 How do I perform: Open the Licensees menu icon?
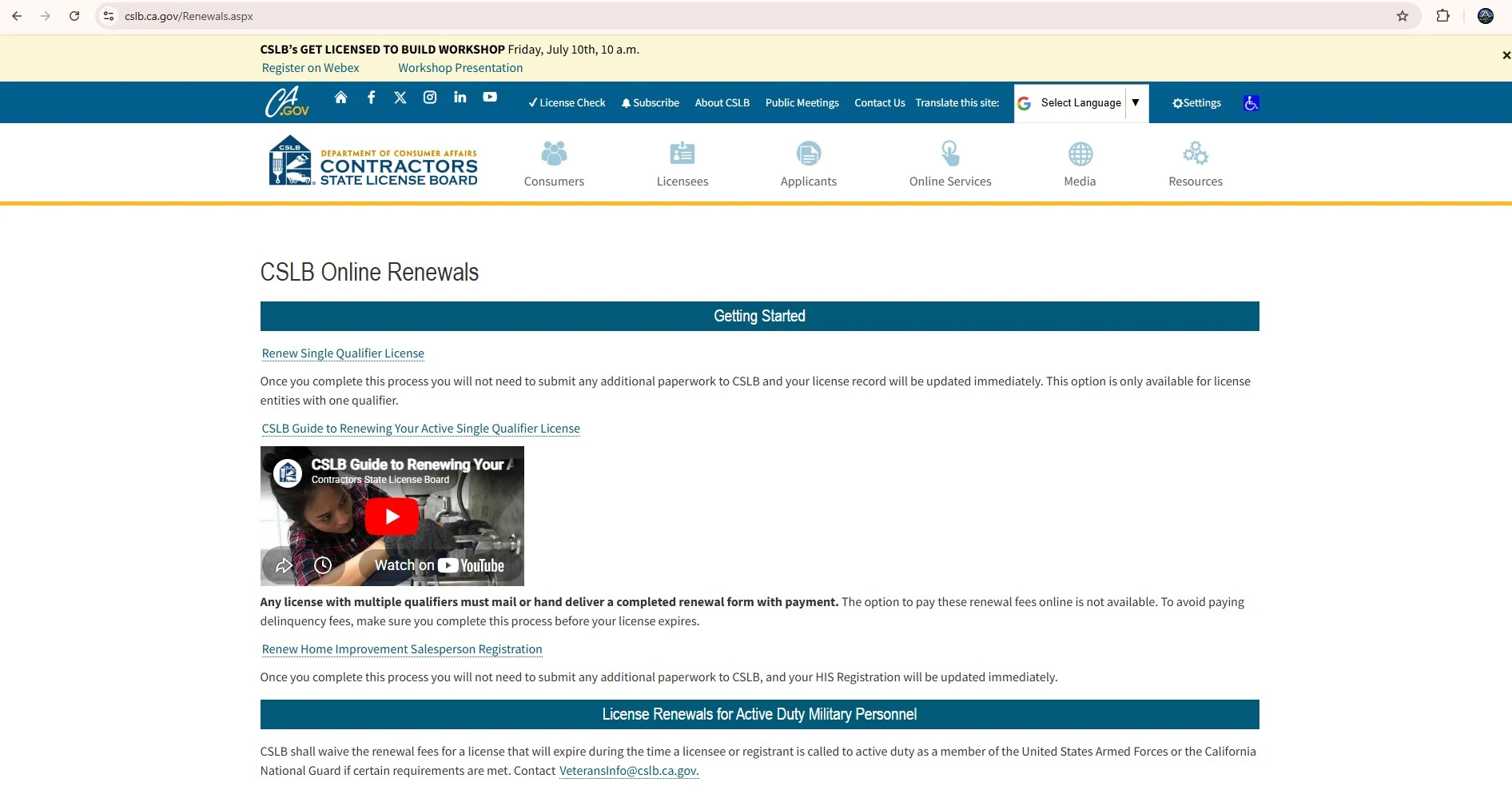(x=682, y=154)
